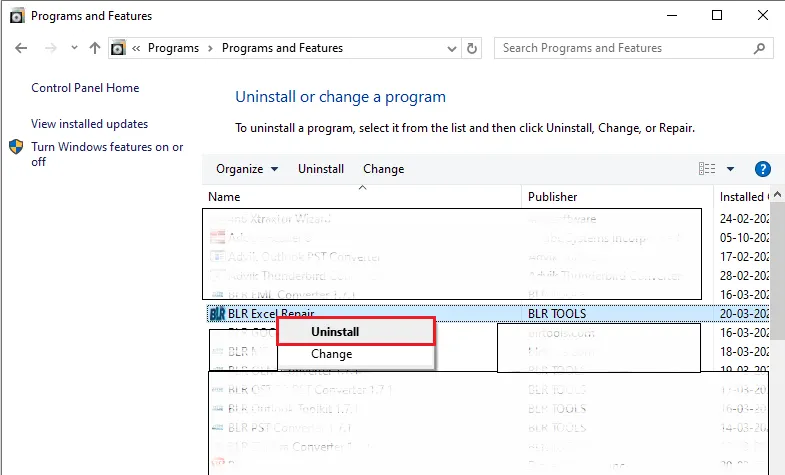Sort by the Installed On column

[x=741, y=197]
